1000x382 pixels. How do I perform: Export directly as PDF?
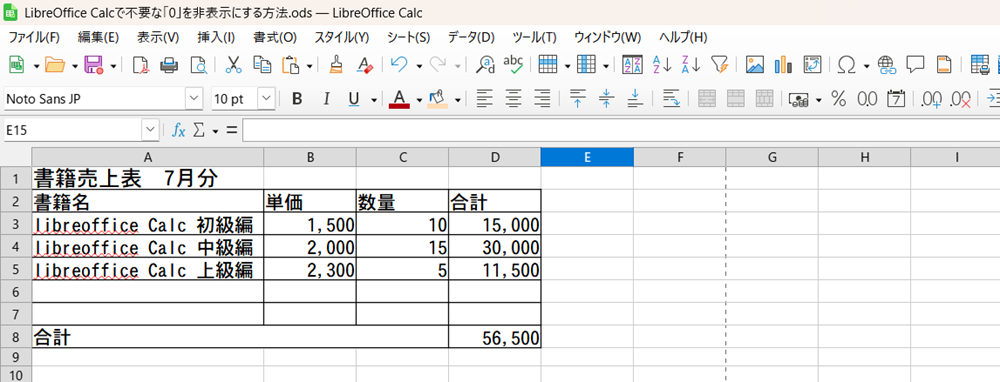[140, 64]
